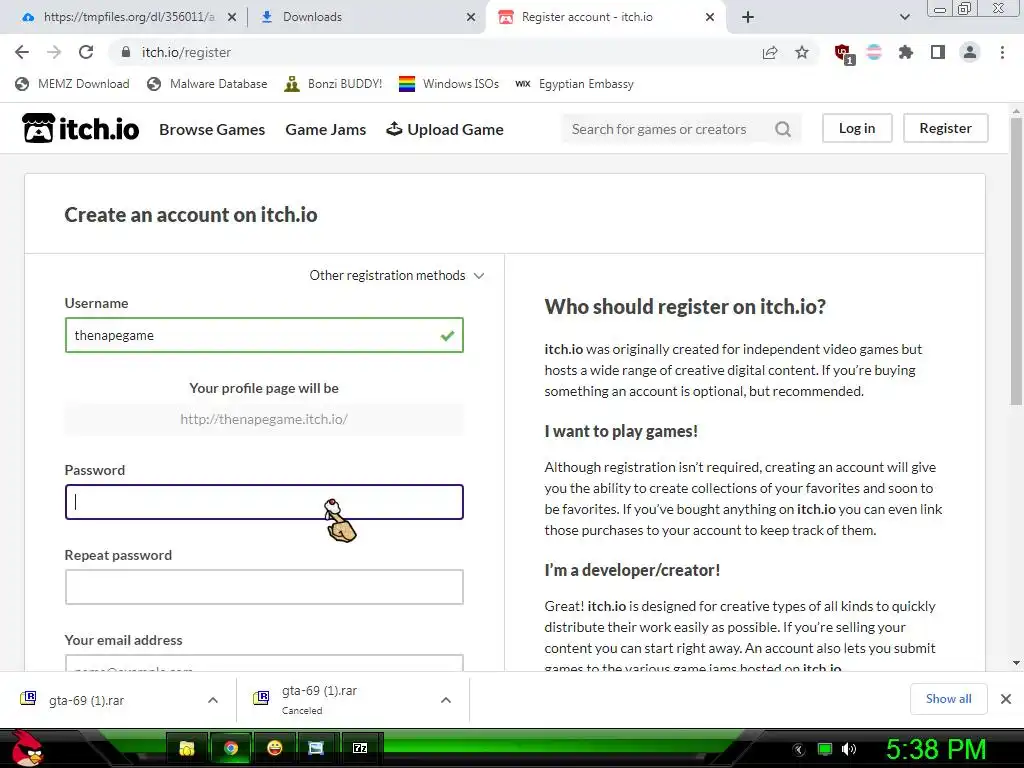Click the Username input field
Screen dimensions: 1024x768
[x=264, y=335]
